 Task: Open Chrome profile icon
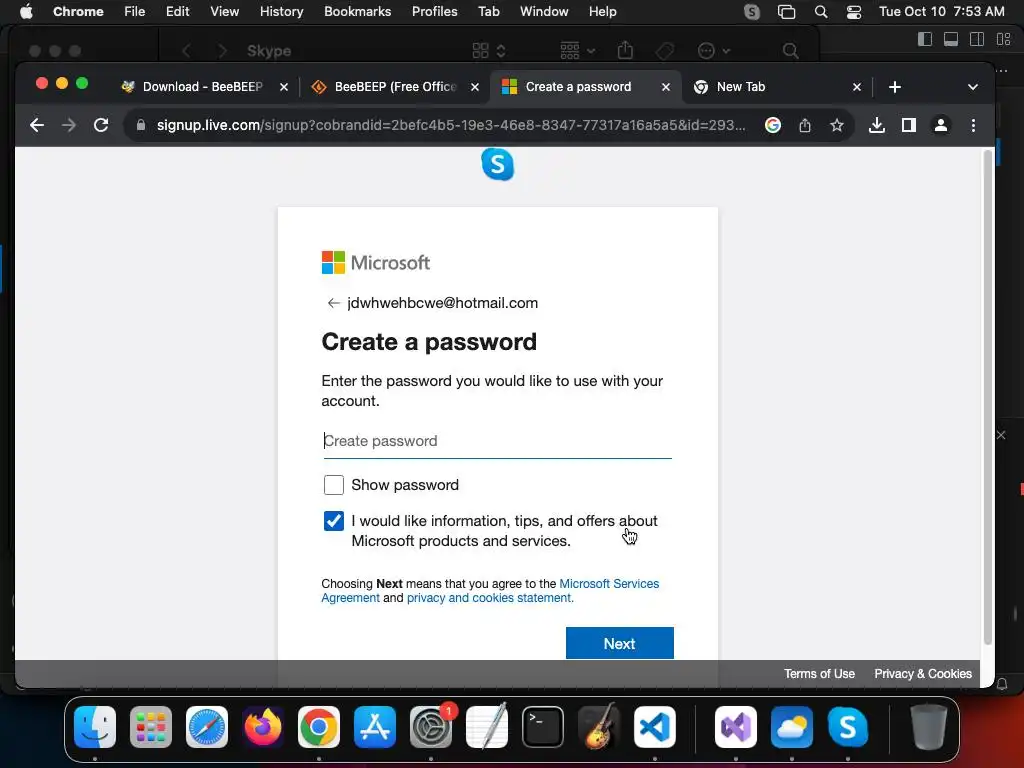tap(940, 125)
